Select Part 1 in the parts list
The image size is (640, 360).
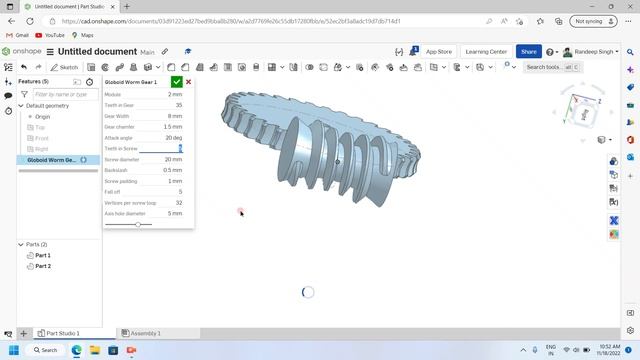(x=43, y=256)
